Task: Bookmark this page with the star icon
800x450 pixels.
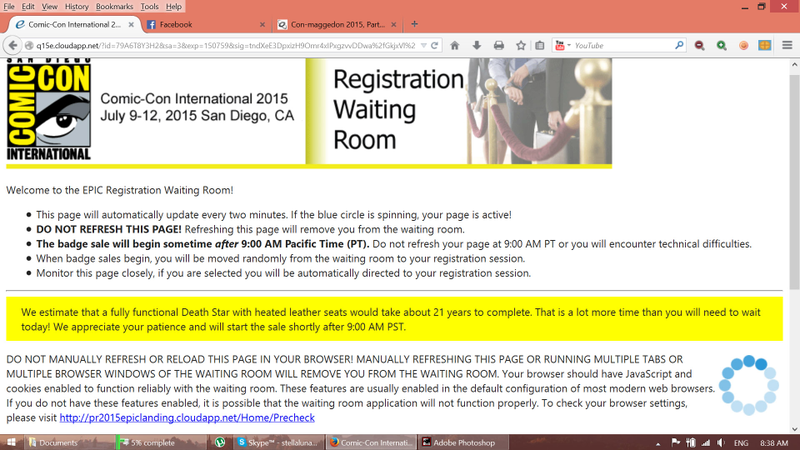Action: tap(520, 45)
